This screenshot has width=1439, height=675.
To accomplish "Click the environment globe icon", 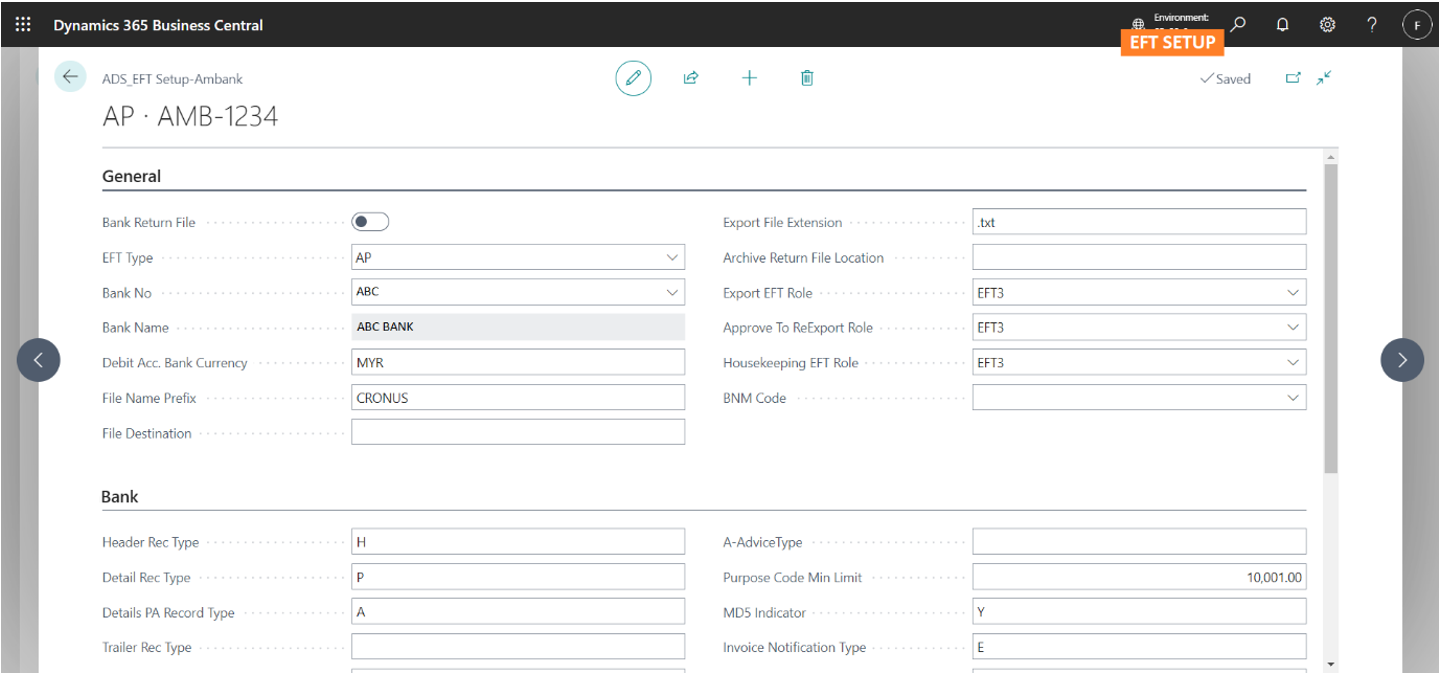I will pos(1138,24).
